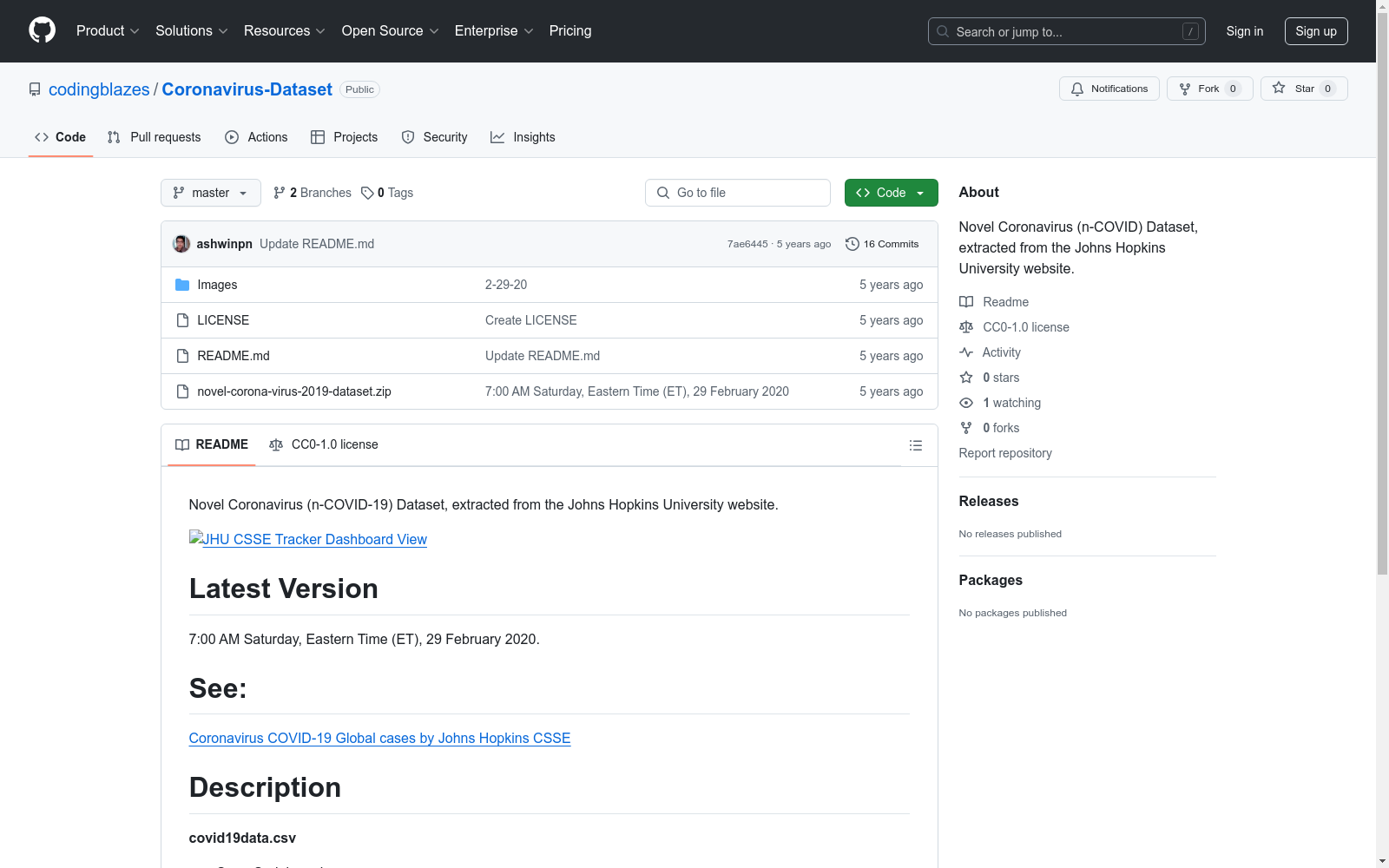
Task: Select the CC0-1.0 license tab
Action: tap(324, 444)
